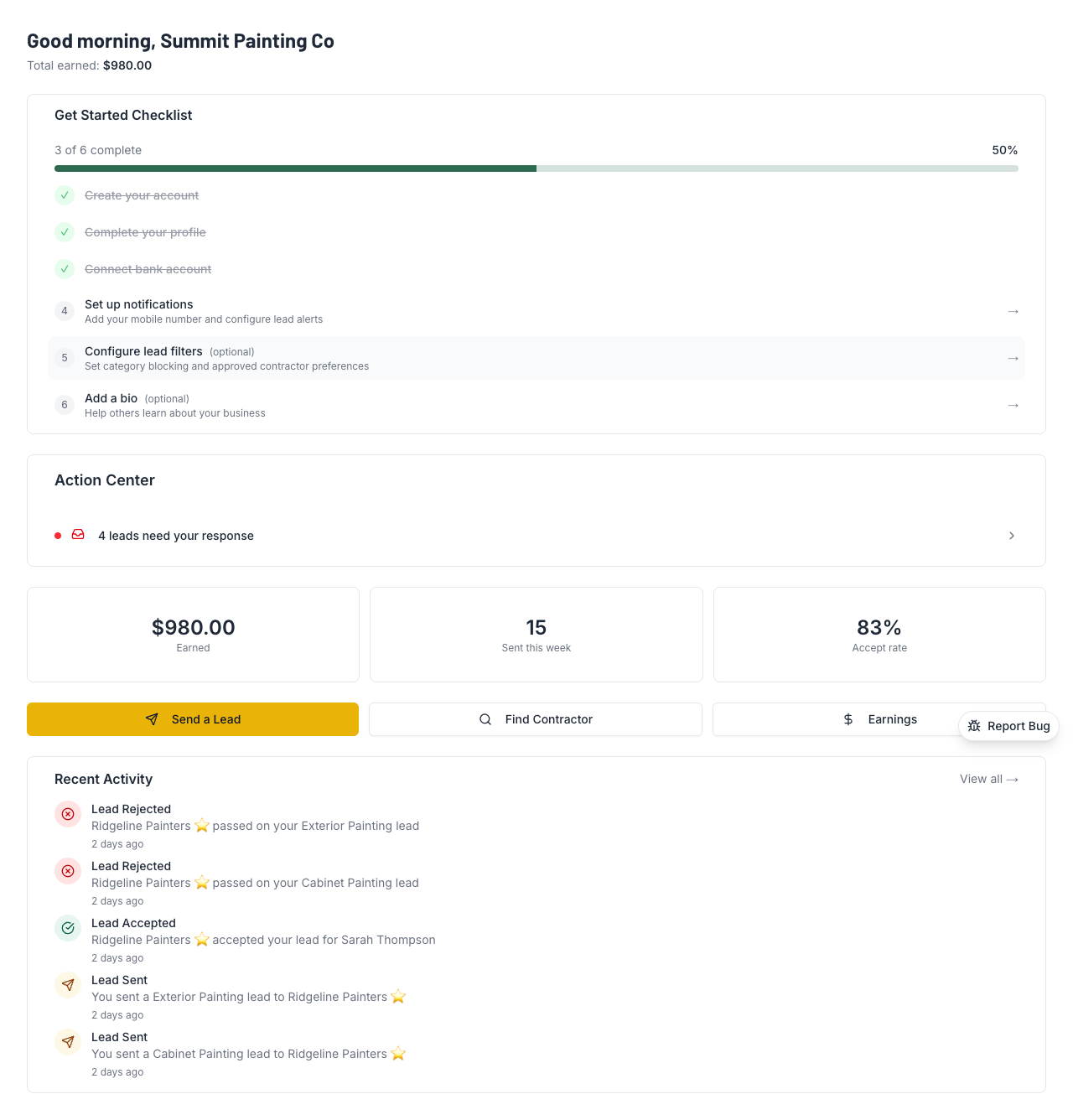The height and width of the screenshot is (1120, 1073).
Task: Click text 'passed on your Cabinet Painting lead'
Action: click(x=316, y=883)
